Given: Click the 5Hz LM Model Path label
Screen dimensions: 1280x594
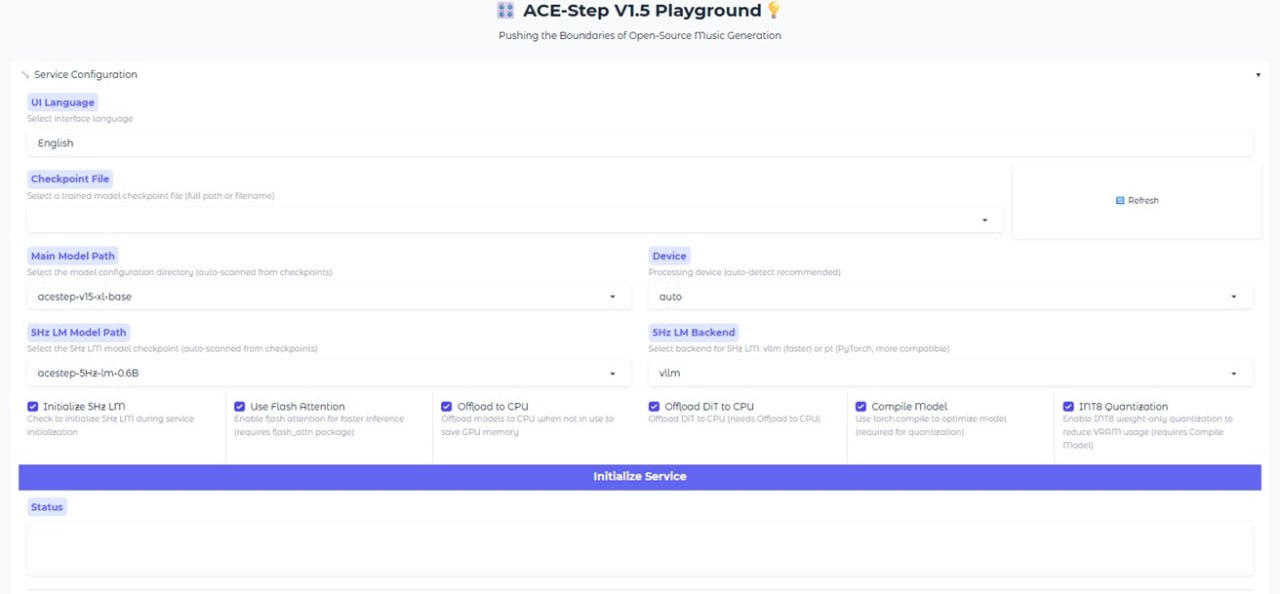Looking at the screenshot, I should pos(79,332).
